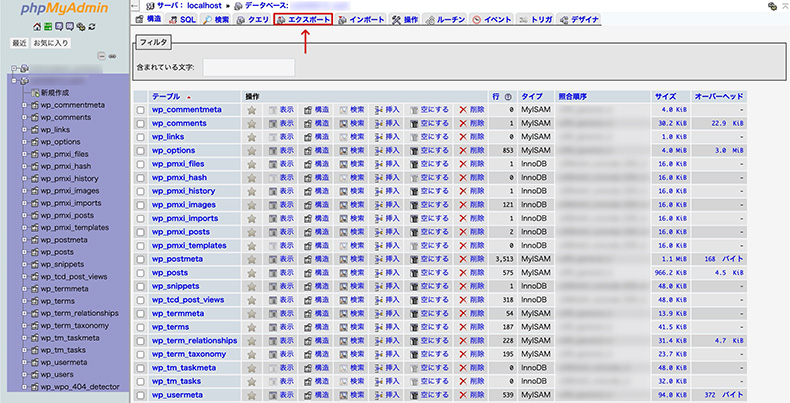Viewport: 790px width, 403px height.
Task: Tick the checkbox for wp_postmeta table
Action: pyautogui.click(x=141, y=259)
